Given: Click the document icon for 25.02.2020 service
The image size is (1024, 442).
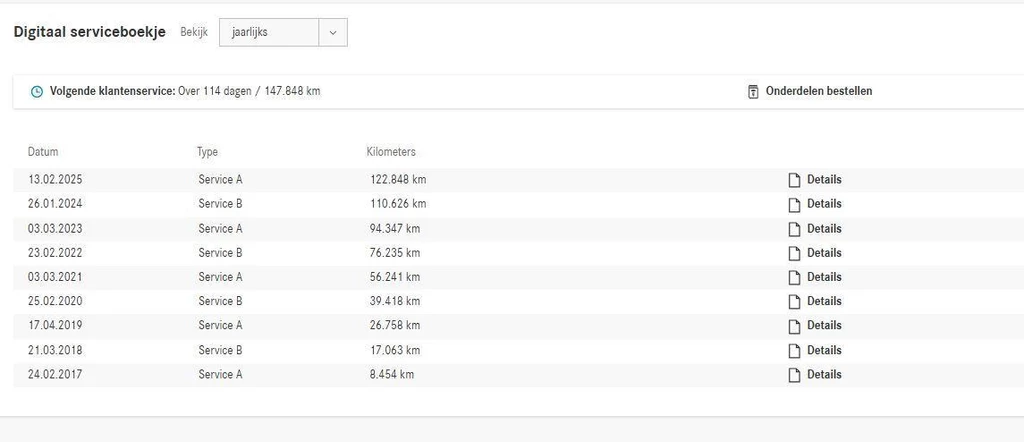Looking at the screenshot, I should tap(794, 301).
